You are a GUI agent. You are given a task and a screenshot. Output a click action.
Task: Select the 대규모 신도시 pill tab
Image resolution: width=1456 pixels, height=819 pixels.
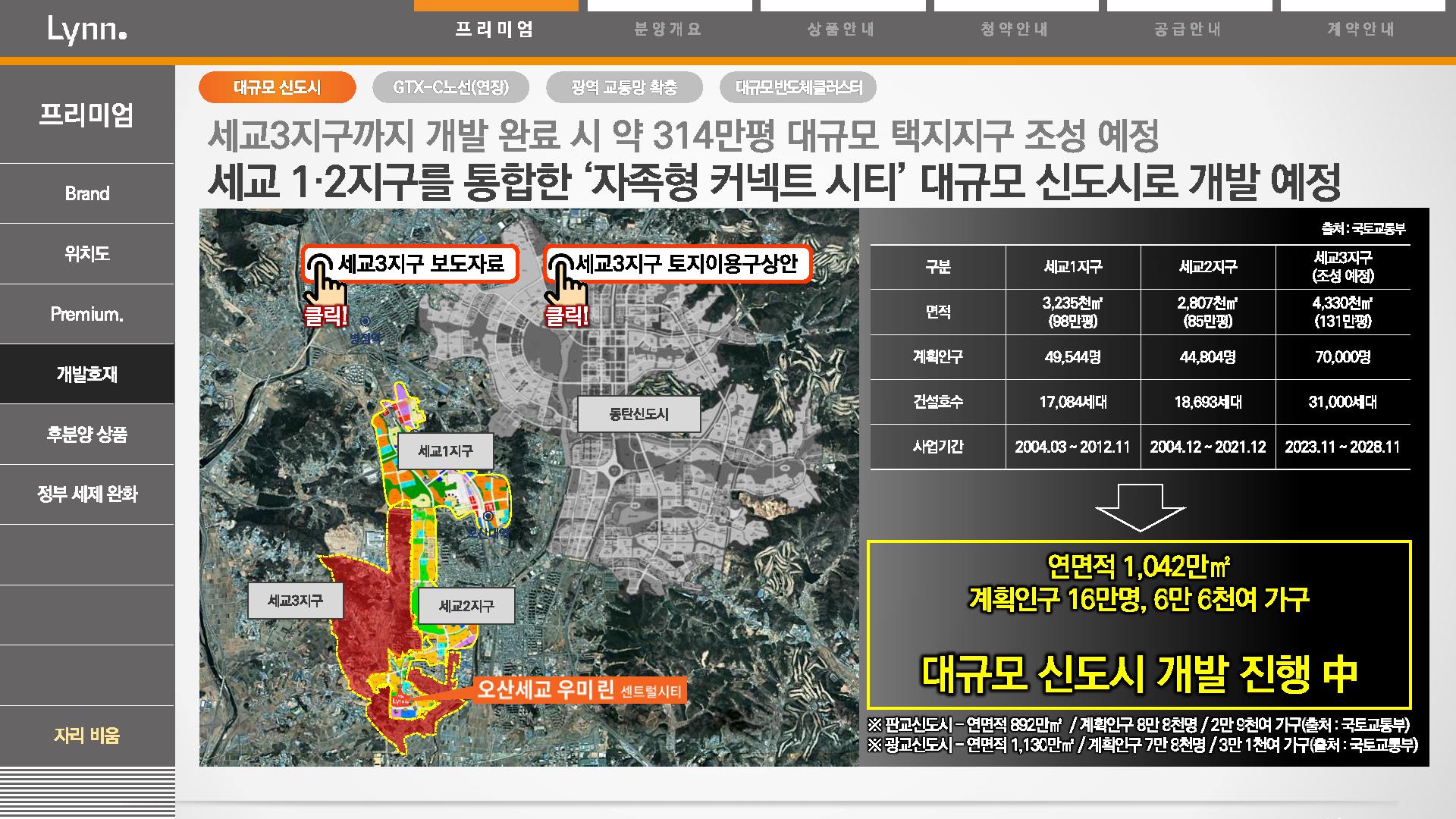pyautogui.click(x=277, y=87)
